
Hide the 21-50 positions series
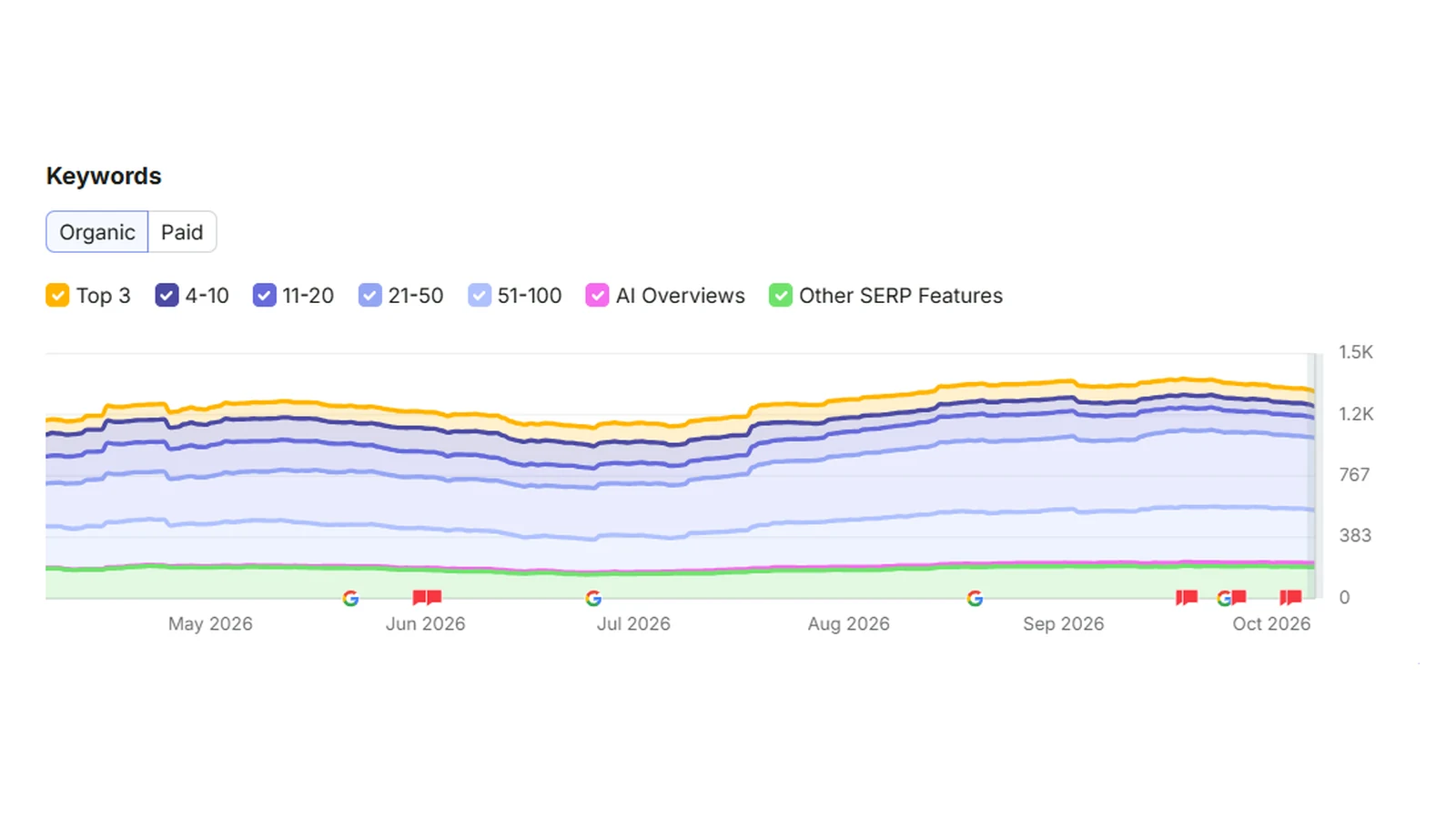click(369, 296)
